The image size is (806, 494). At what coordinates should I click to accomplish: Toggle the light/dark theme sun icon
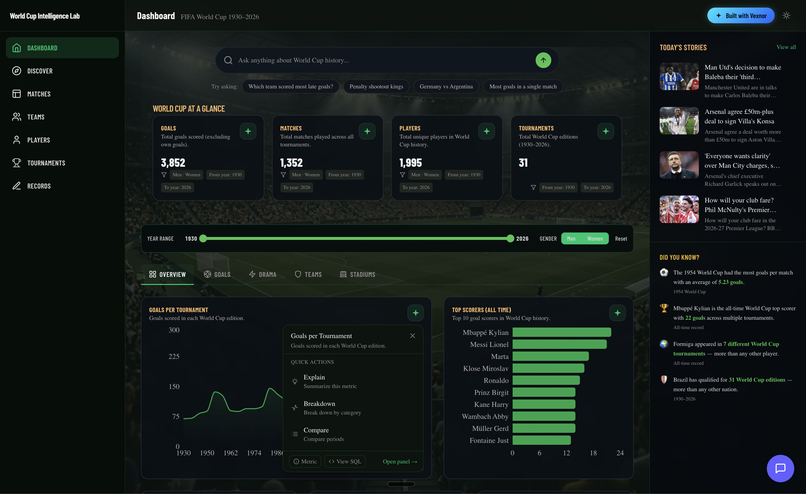786,15
